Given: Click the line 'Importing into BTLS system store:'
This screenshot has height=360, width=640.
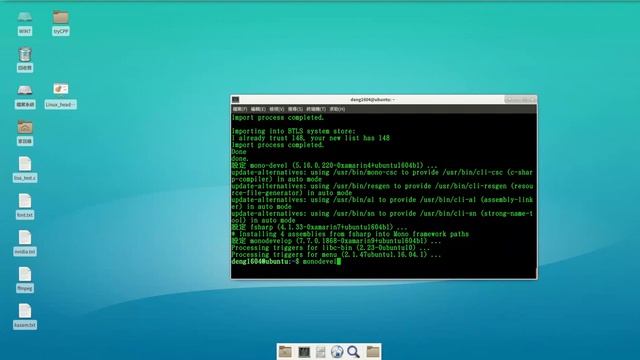Looking at the screenshot, I should (x=293, y=131).
